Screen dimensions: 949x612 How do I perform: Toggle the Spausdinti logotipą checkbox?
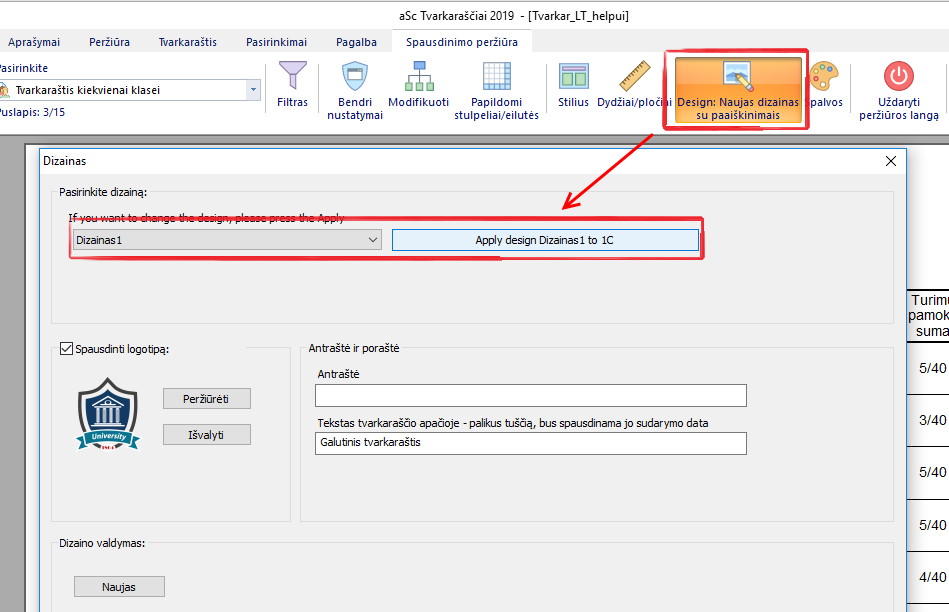point(67,349)
